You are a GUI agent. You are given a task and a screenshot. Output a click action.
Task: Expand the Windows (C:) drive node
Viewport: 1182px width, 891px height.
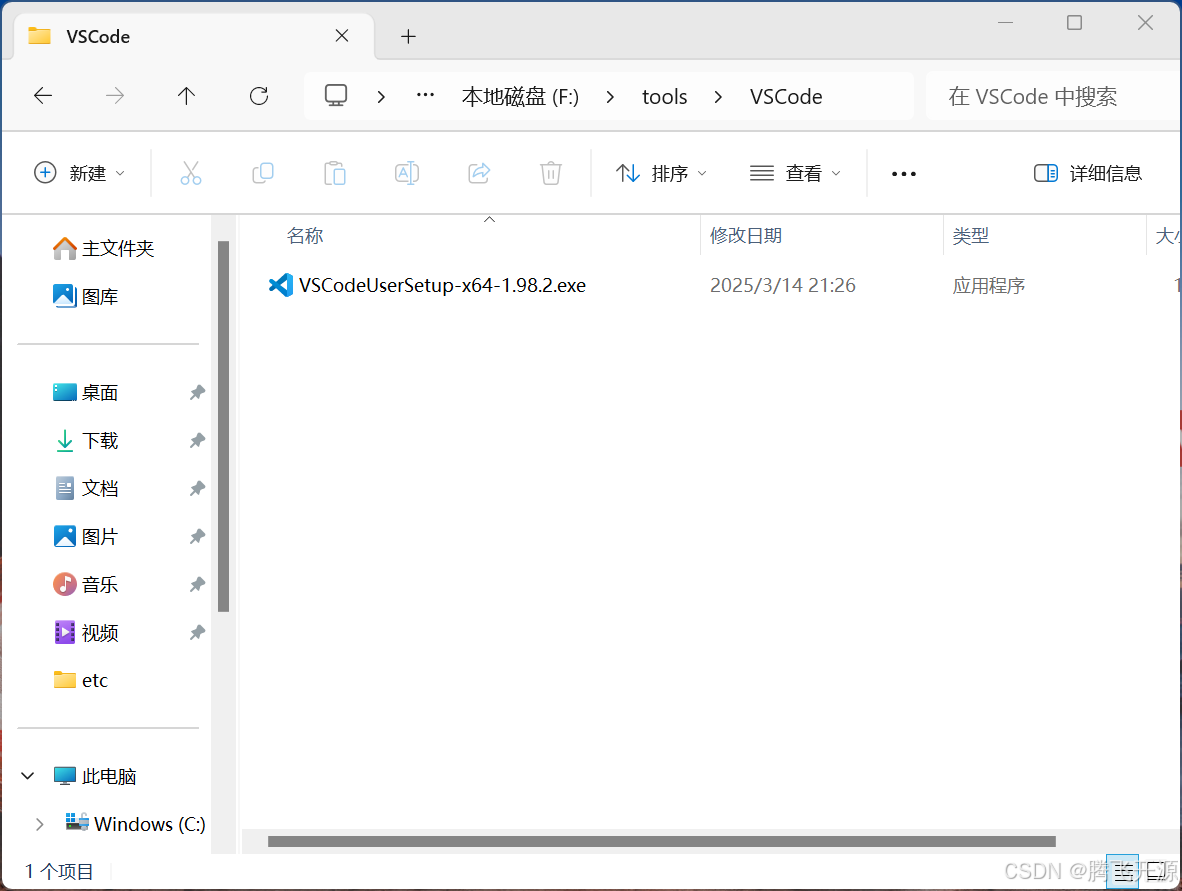pos(40,825)
